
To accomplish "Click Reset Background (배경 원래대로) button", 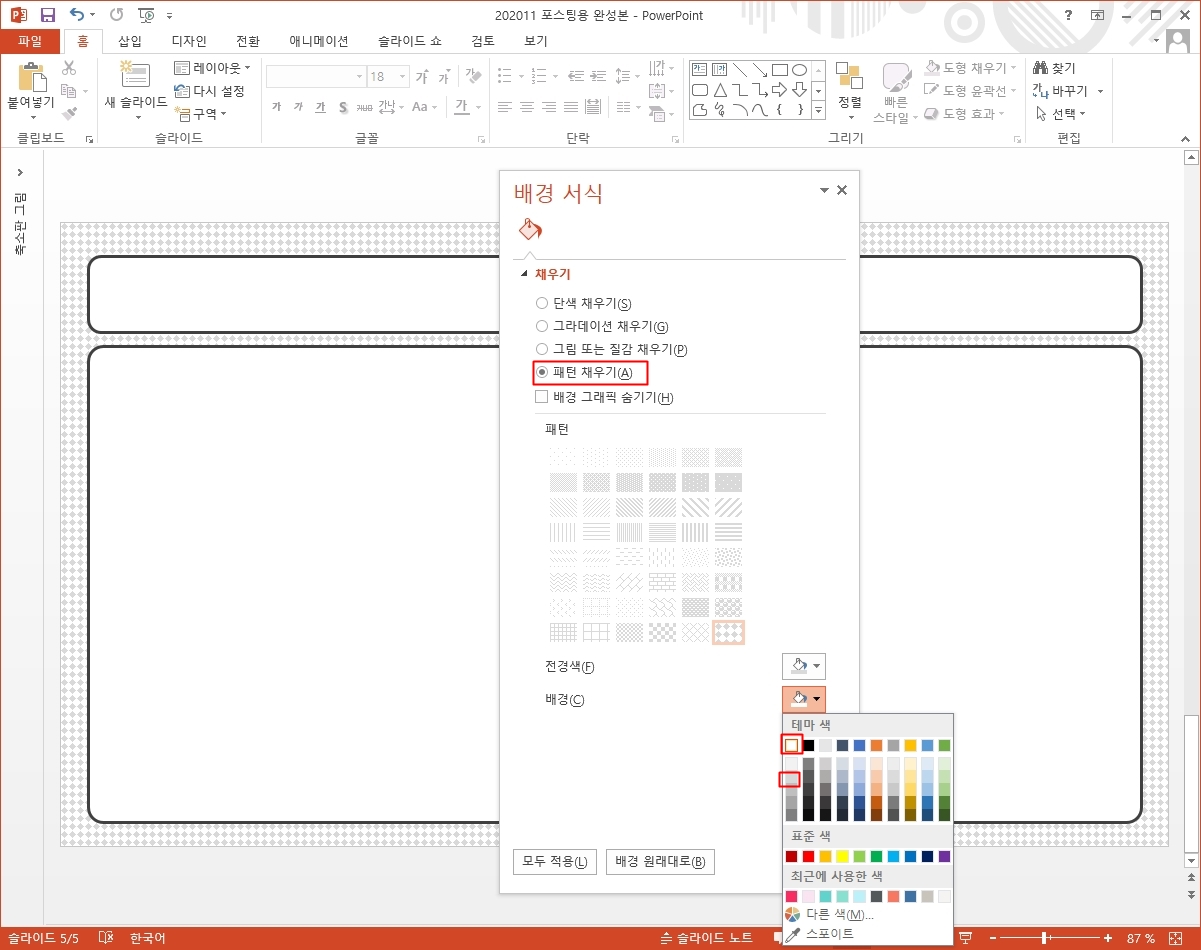I will [x=660, y=862].
